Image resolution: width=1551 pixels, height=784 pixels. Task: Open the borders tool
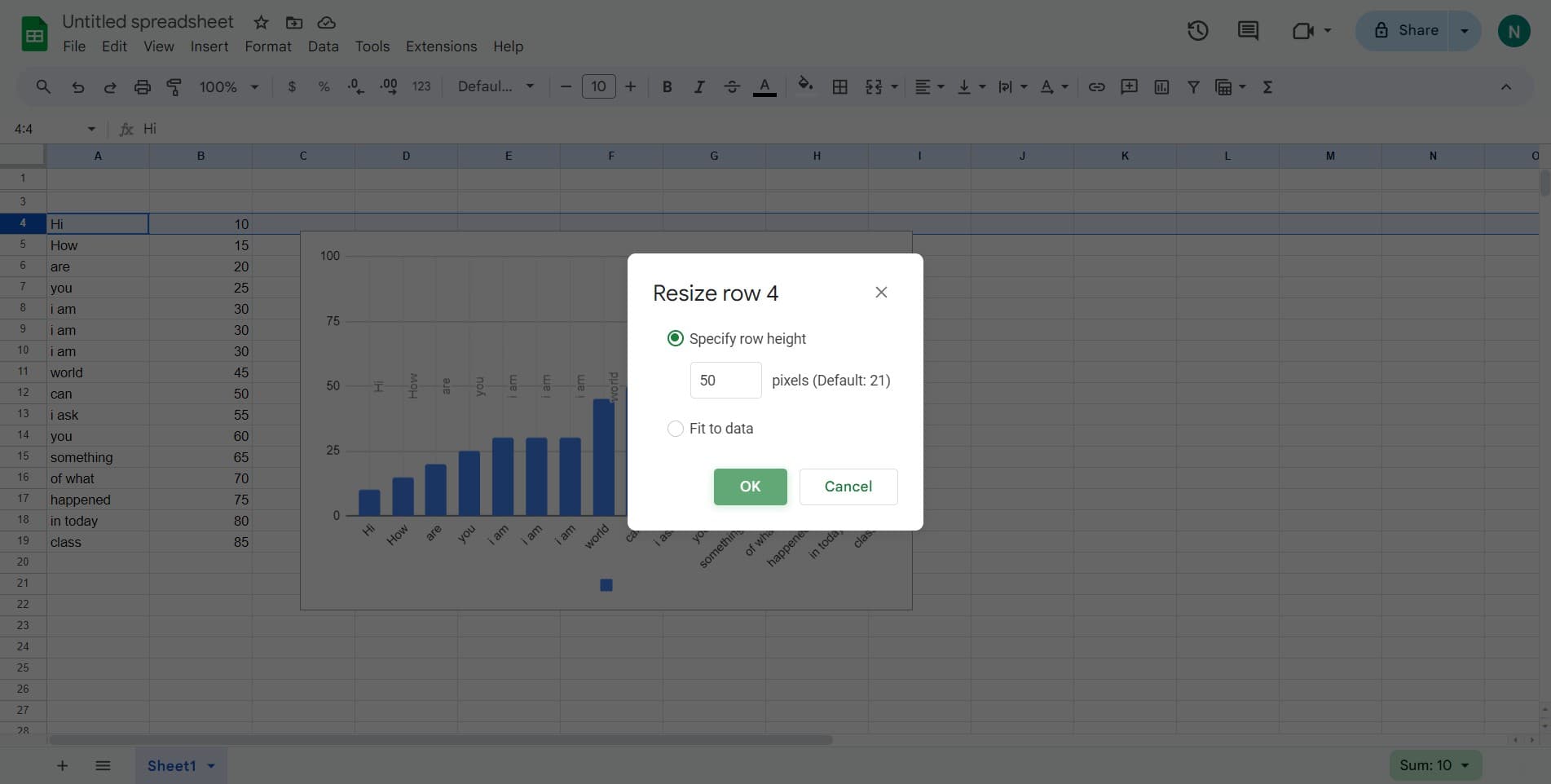[x=839, y=86]
